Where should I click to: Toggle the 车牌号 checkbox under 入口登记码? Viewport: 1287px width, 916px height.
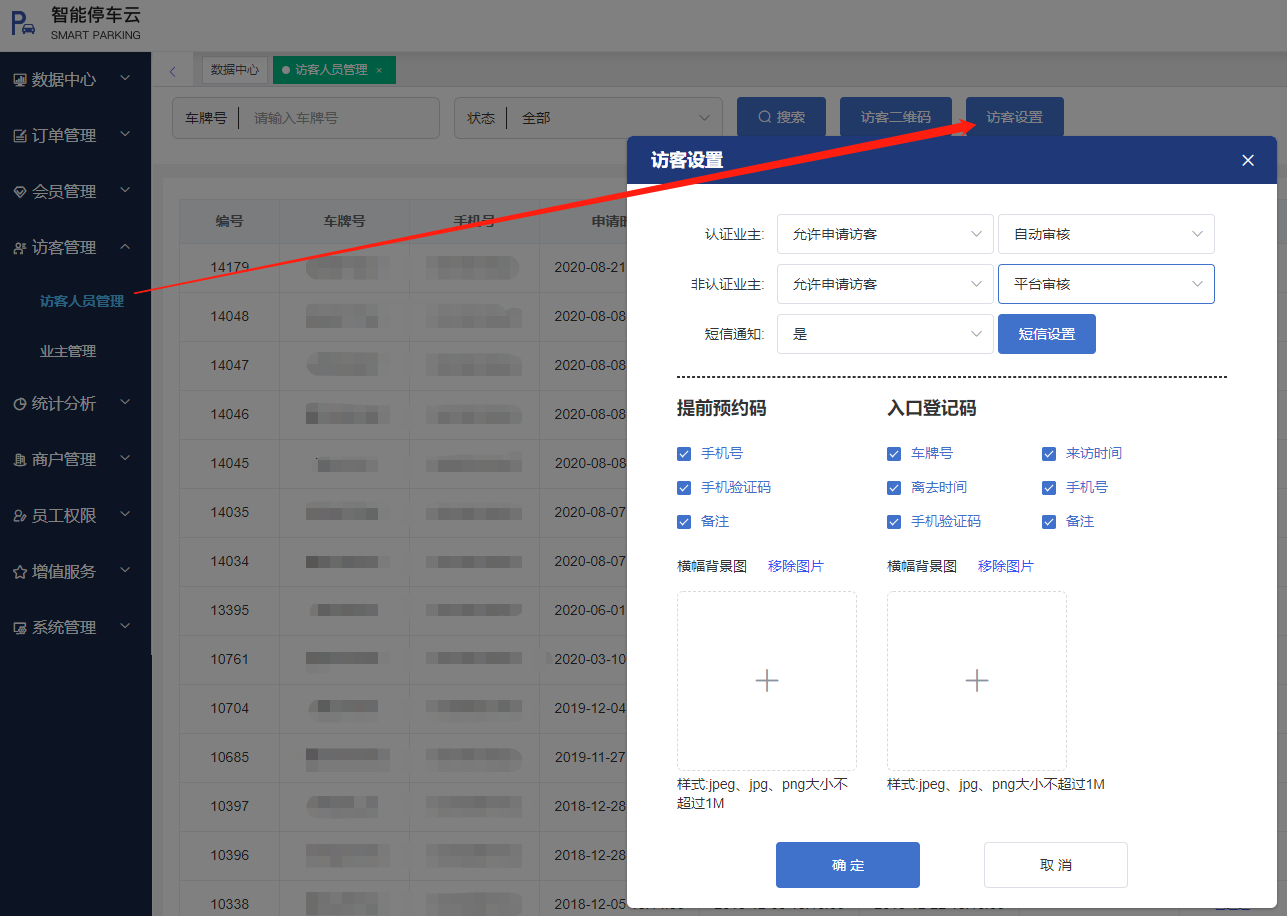point(894,454)
